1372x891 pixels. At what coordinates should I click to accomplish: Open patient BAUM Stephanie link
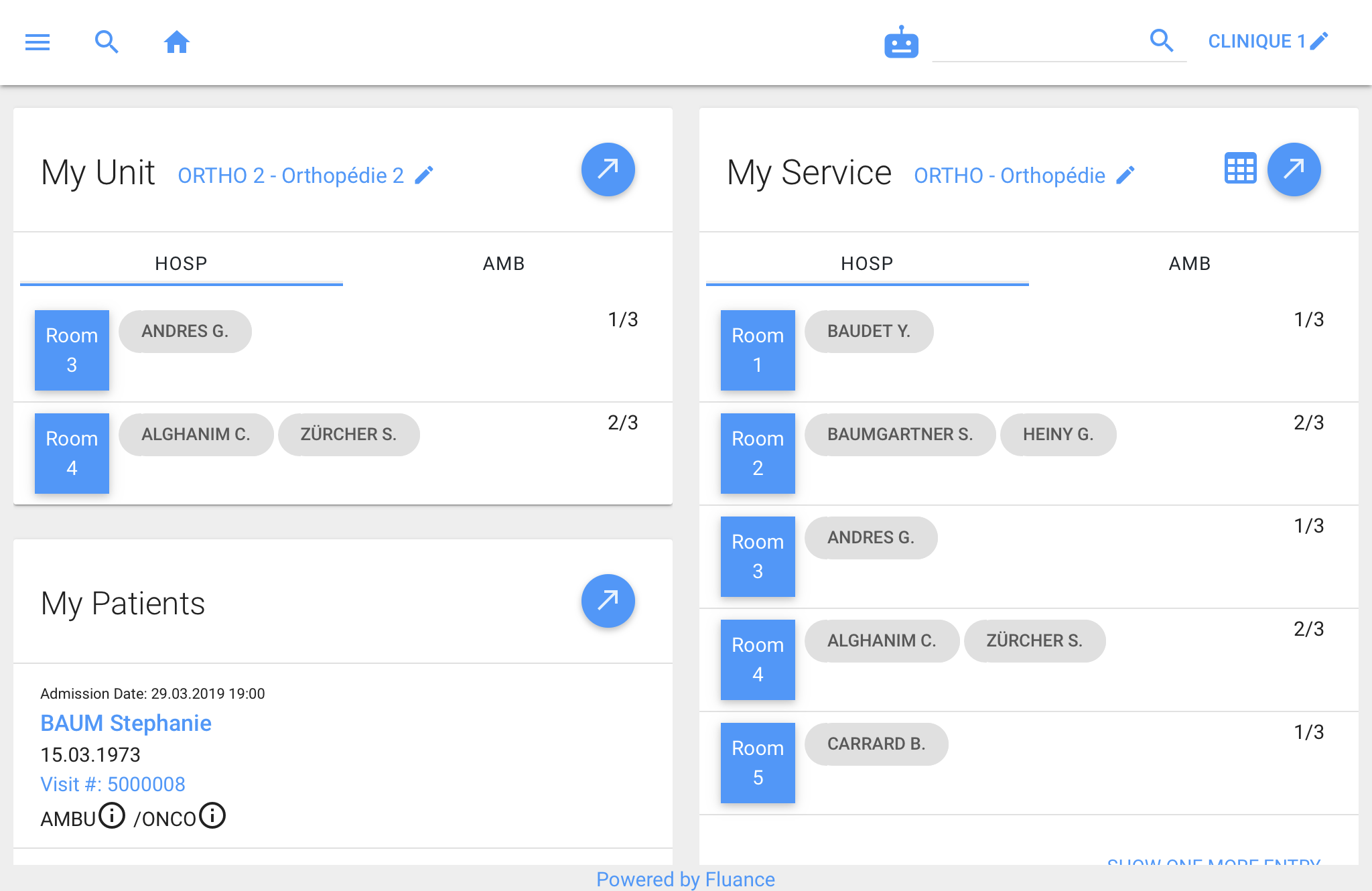point(126,724)
